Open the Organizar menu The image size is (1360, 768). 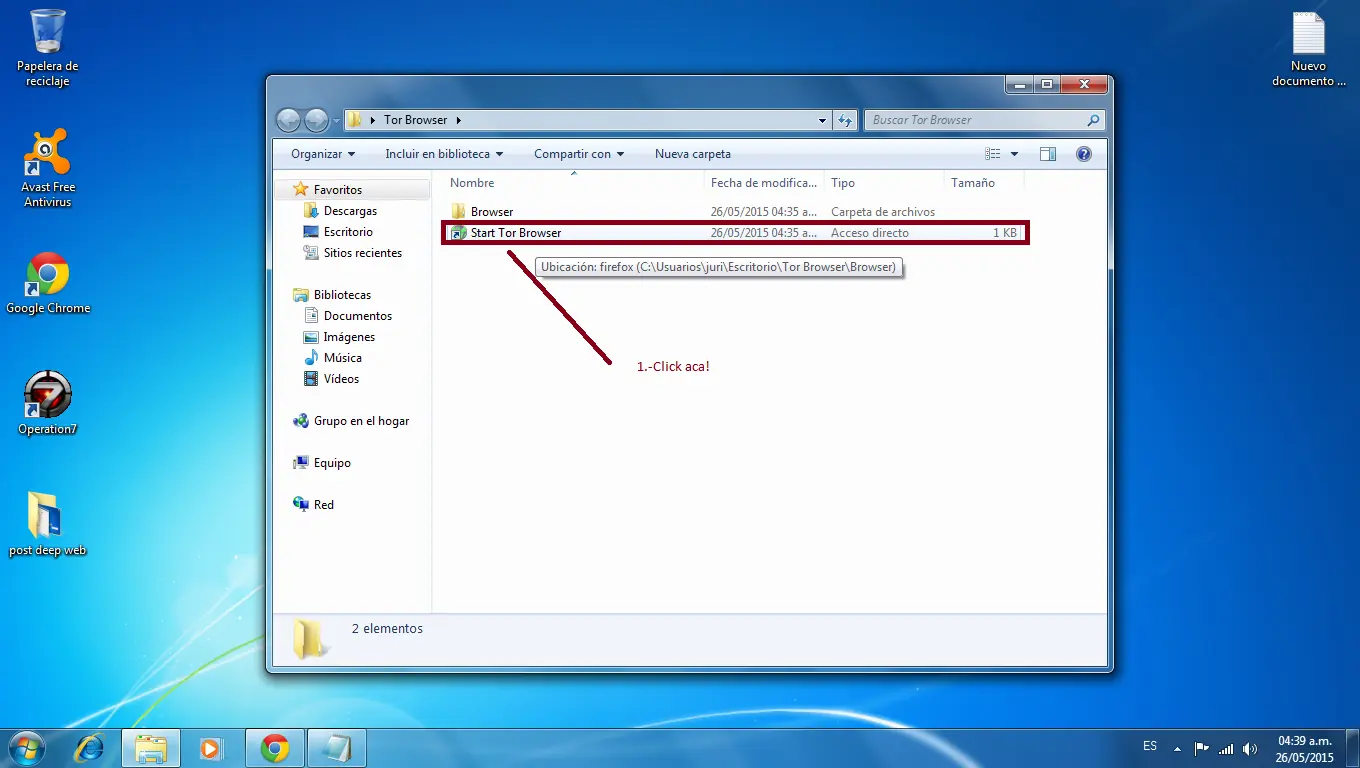(323, 154)
